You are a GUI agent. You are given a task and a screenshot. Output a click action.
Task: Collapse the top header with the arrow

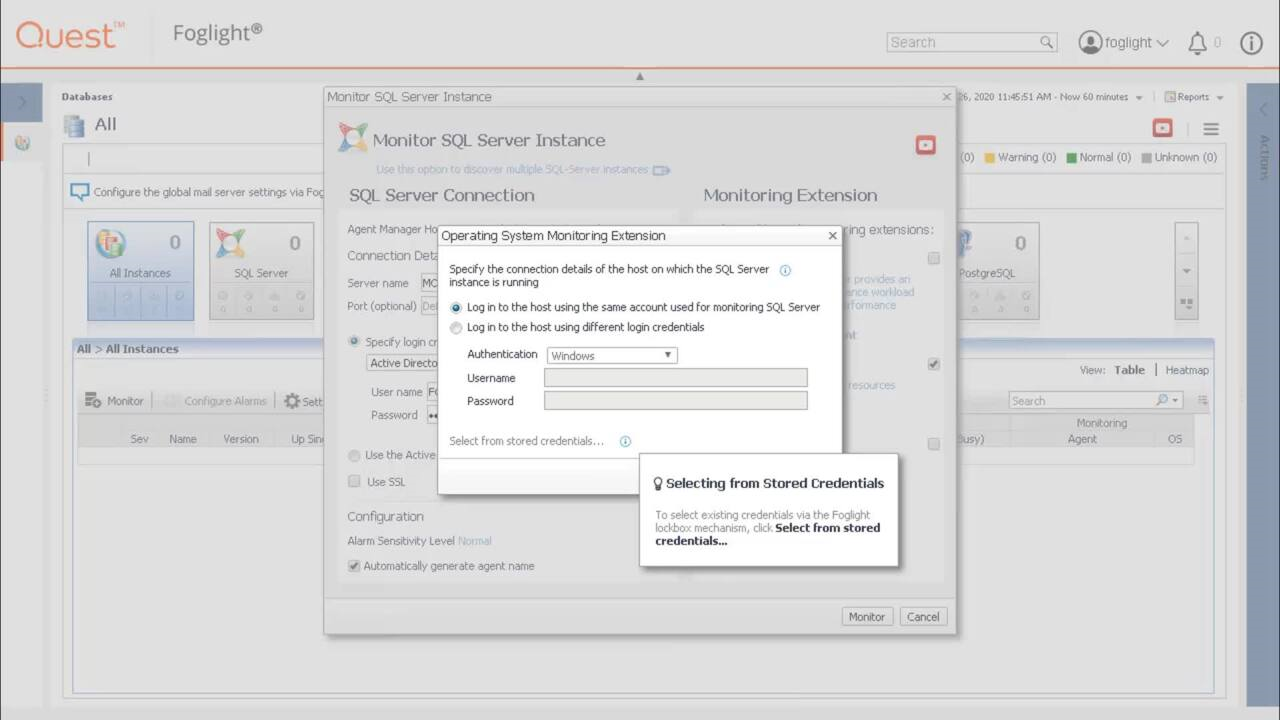[x=640, y=76]
